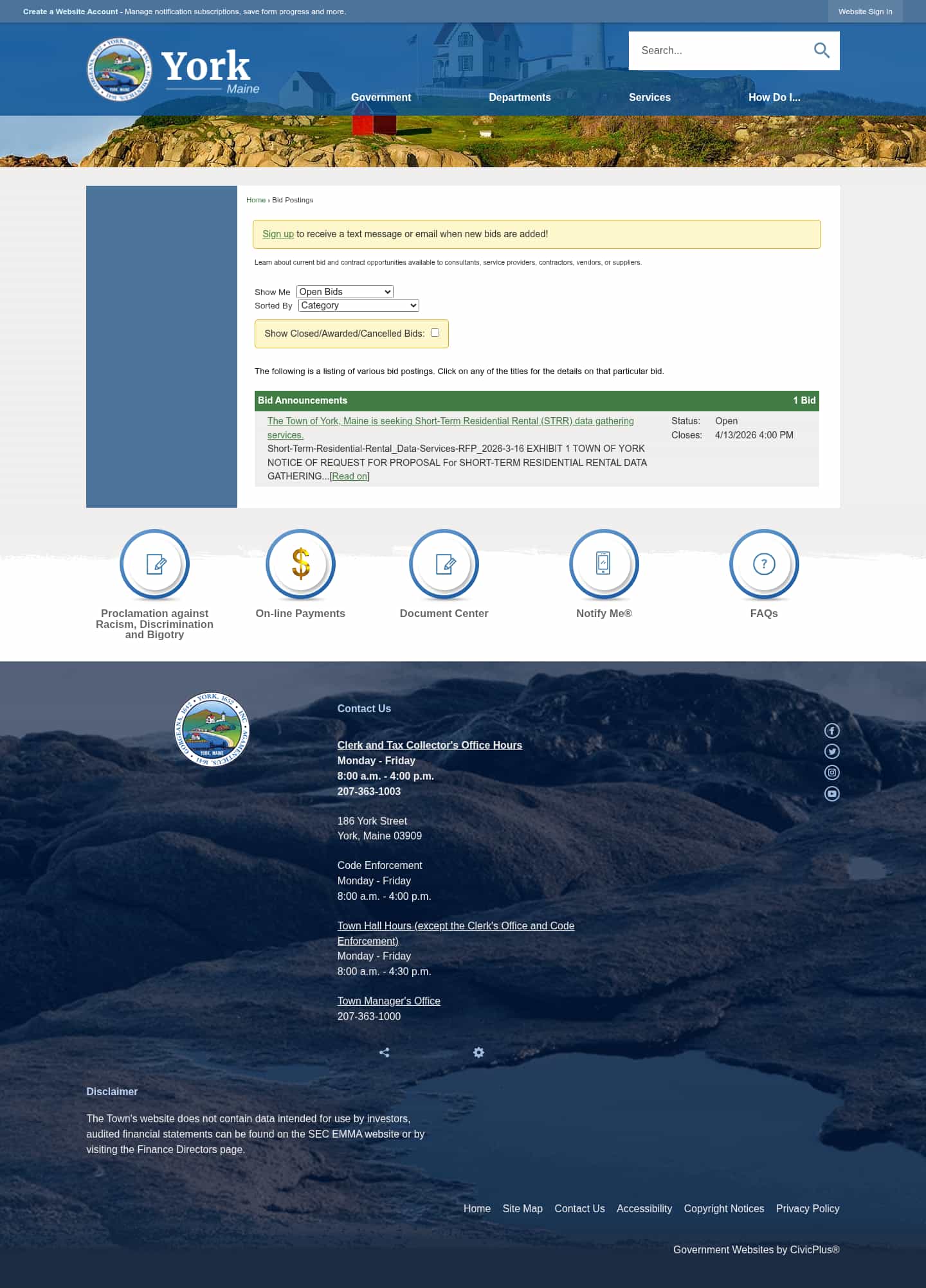Open the Sorted By Category dropdown
Screen dimensions: 926x1288
click(x=358, y=305)
